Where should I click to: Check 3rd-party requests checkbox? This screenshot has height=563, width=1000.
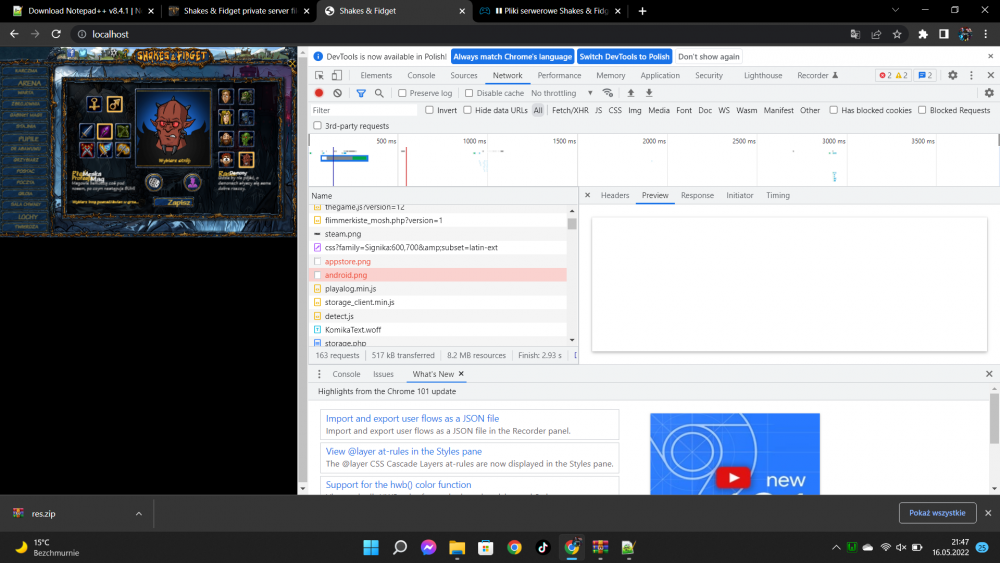pos(318,126)
